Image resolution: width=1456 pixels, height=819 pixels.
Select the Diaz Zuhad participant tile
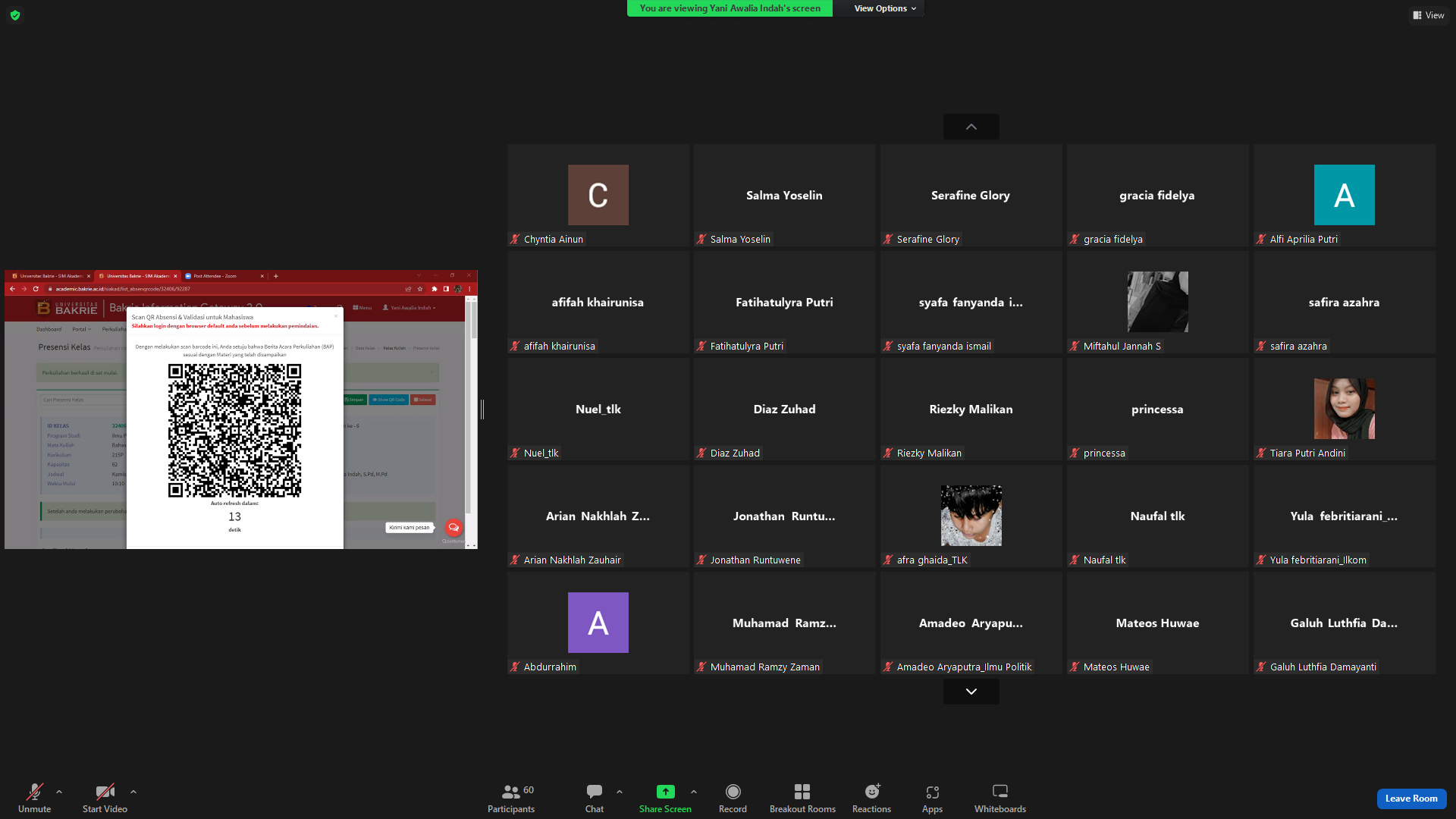click(785, 409)
